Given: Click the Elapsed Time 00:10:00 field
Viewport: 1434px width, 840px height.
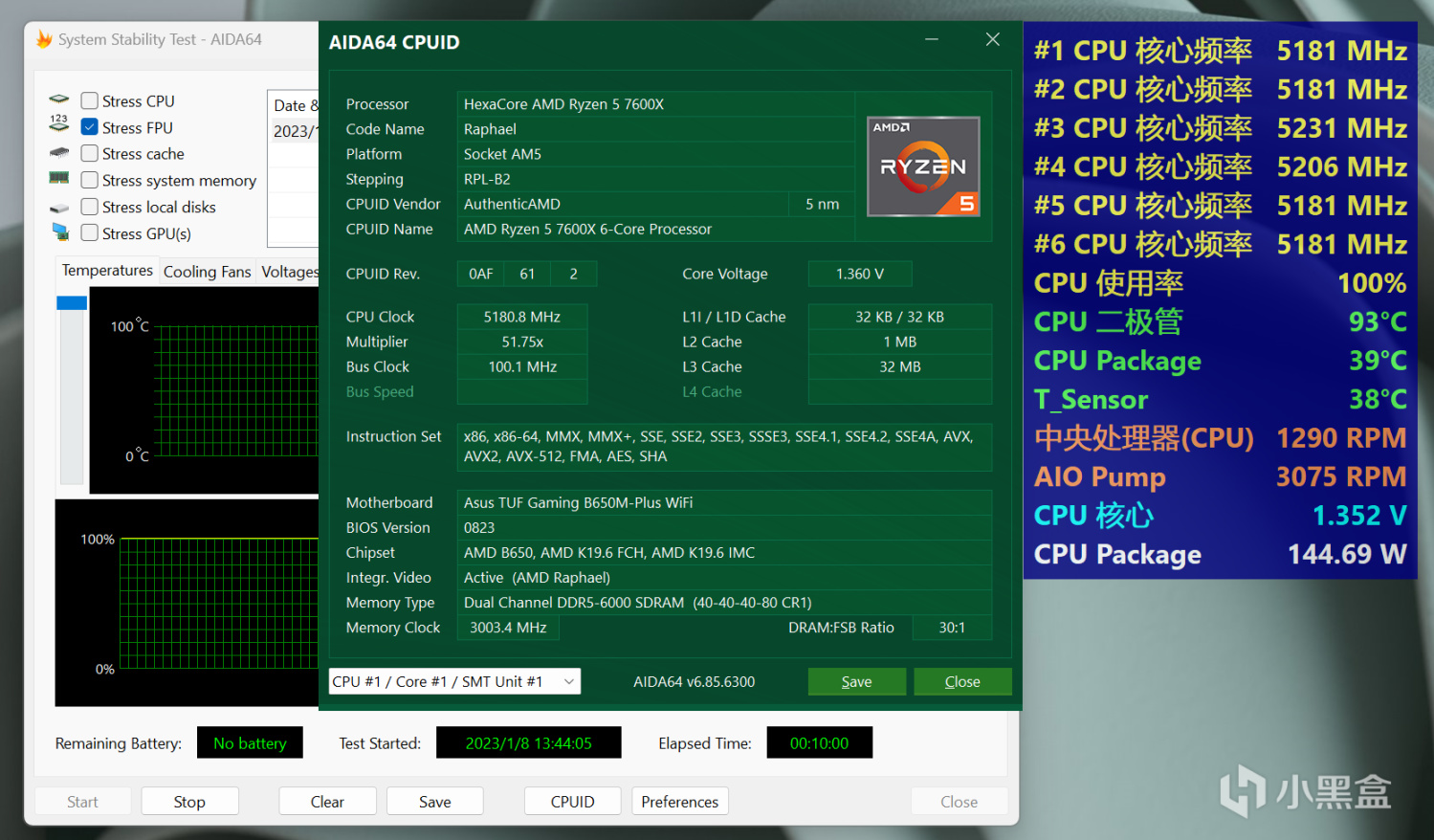Looking at the screenshot, I should 820,743.
